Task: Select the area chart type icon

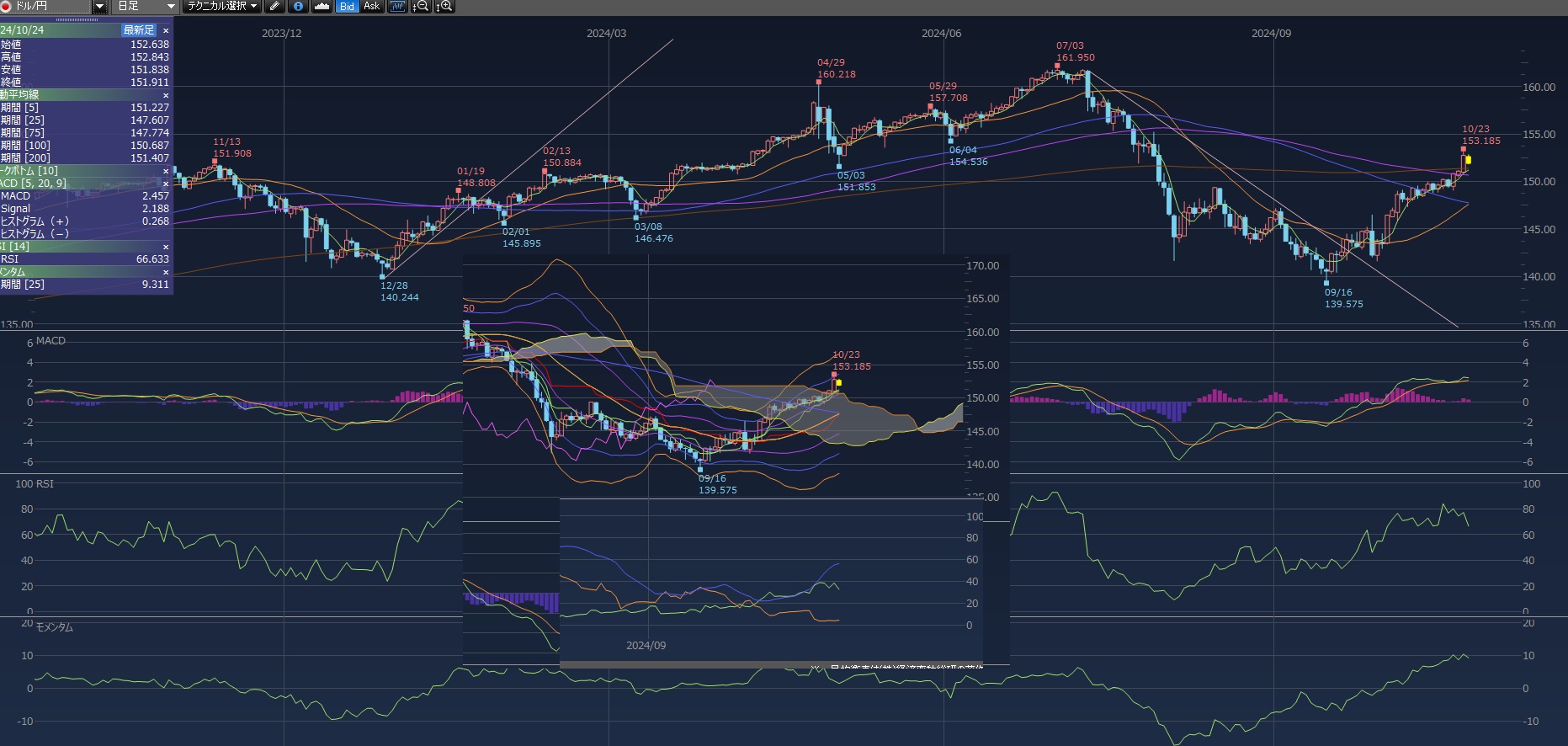Action: 322,6
